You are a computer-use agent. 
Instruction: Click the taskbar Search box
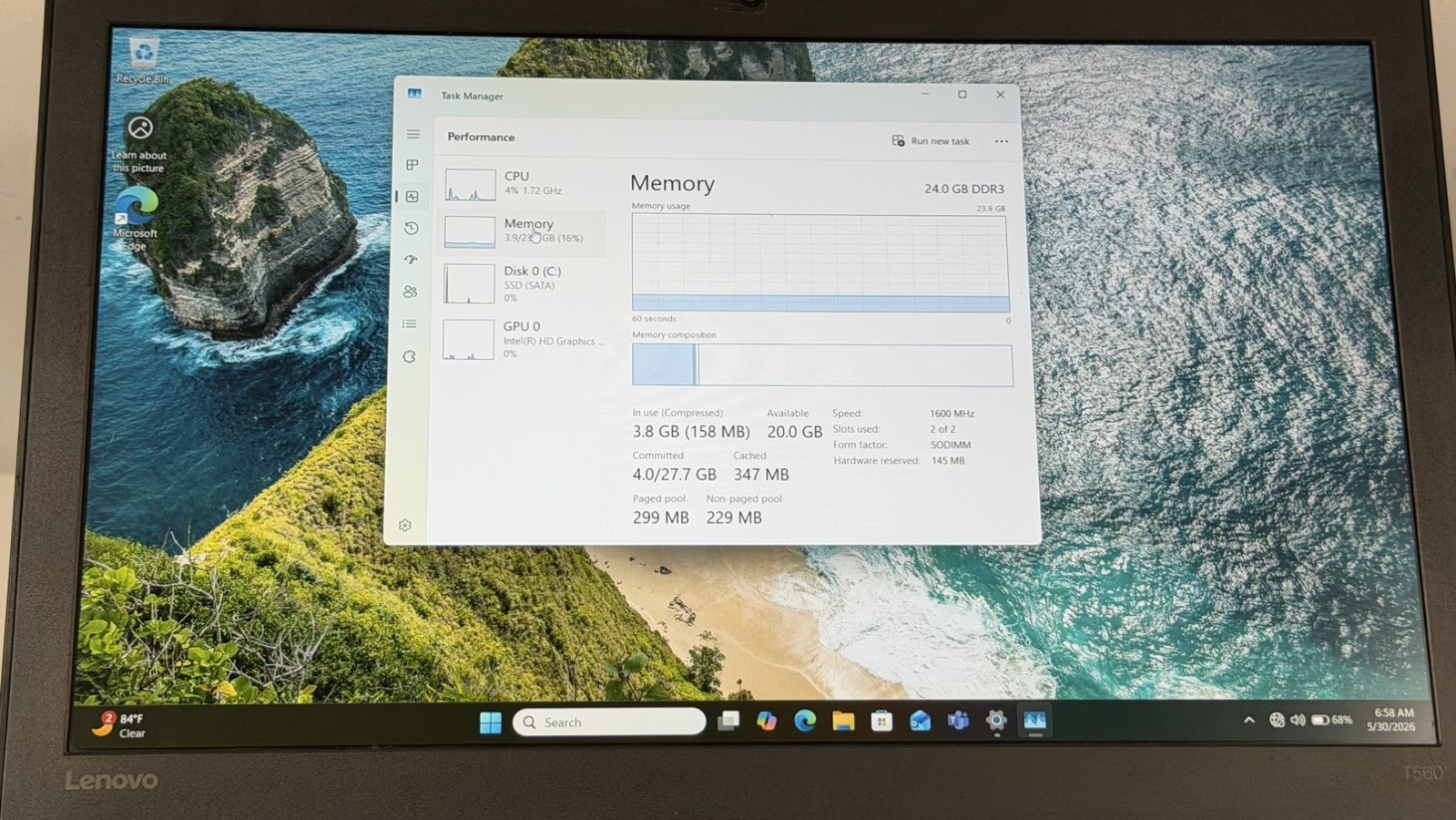[x=609, y=722]
